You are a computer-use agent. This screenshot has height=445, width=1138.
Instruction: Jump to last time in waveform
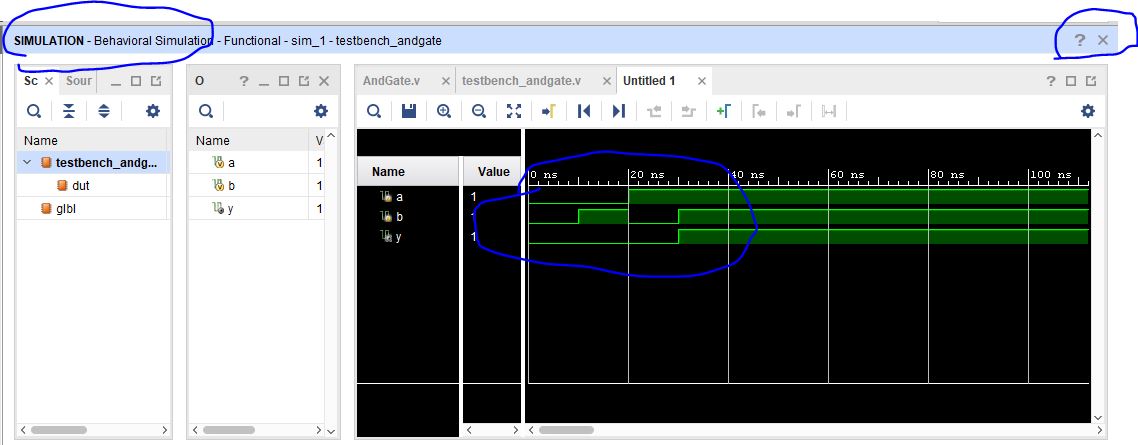tap(619, 111)
